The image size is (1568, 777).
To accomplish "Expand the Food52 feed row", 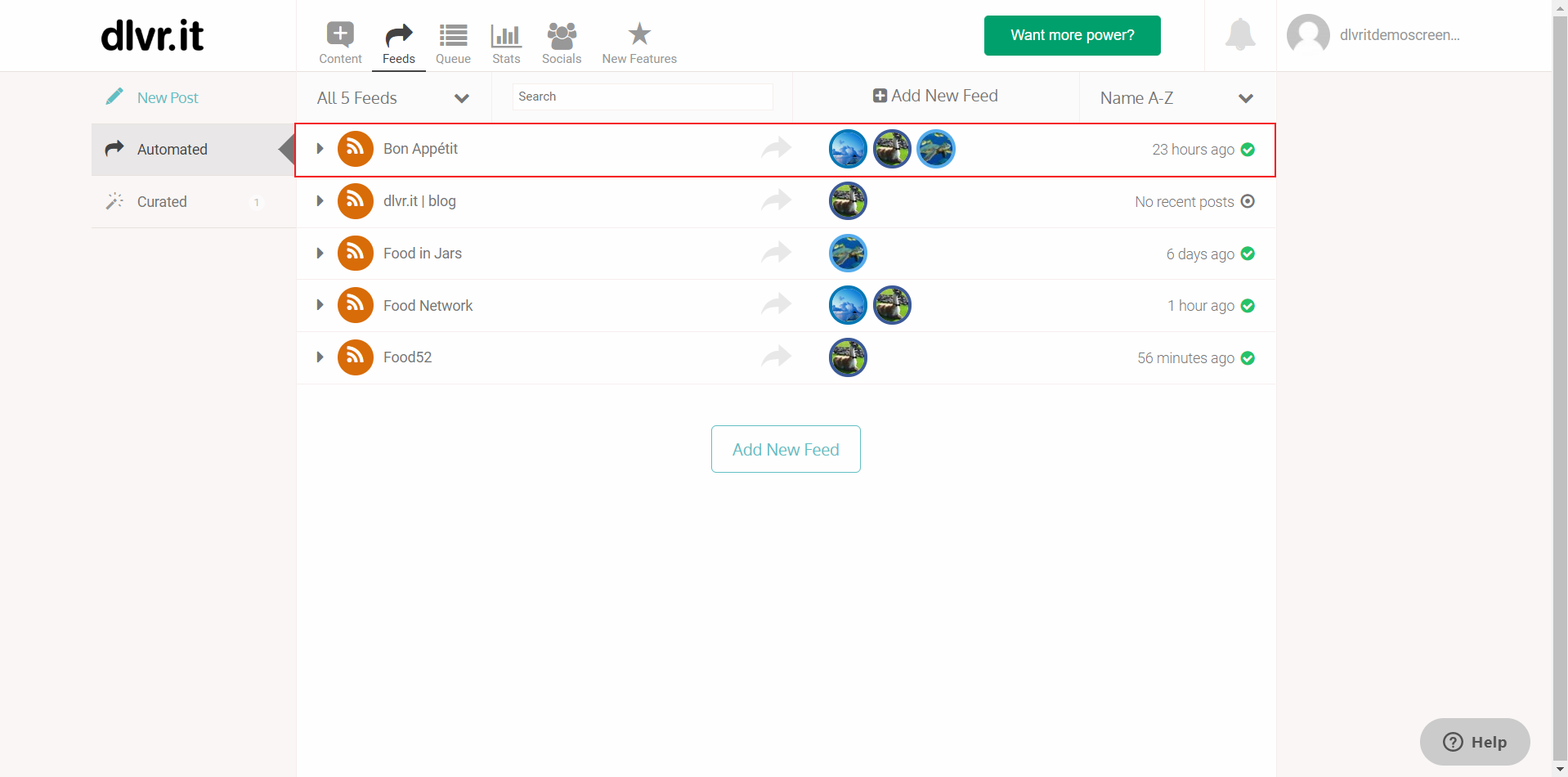I will (x=320, y=357).
